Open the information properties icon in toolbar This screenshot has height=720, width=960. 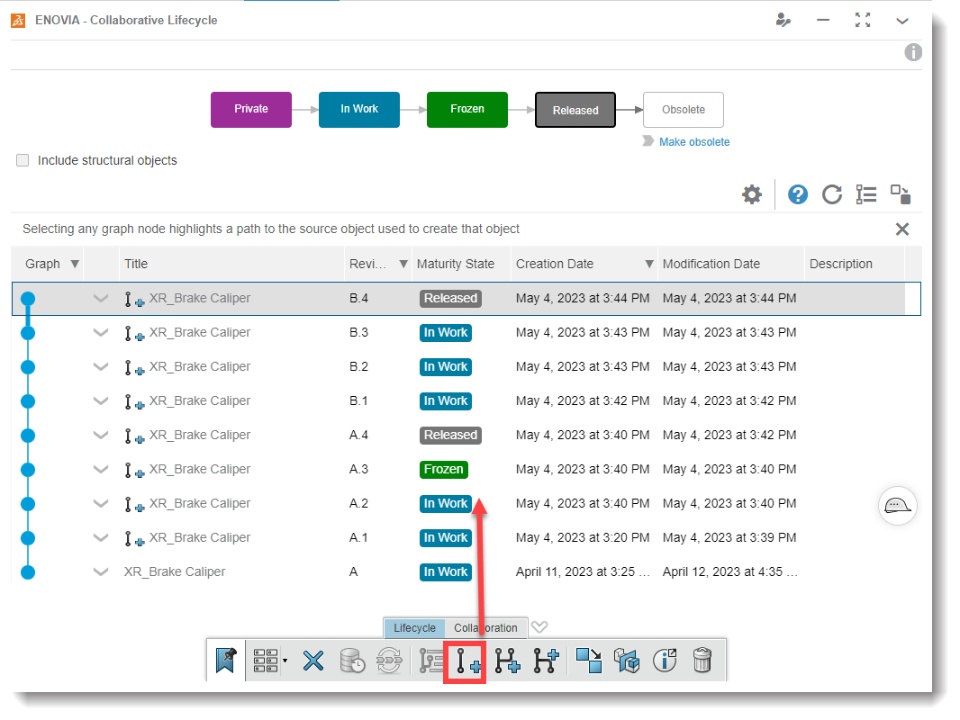click(x=665, y=661)
